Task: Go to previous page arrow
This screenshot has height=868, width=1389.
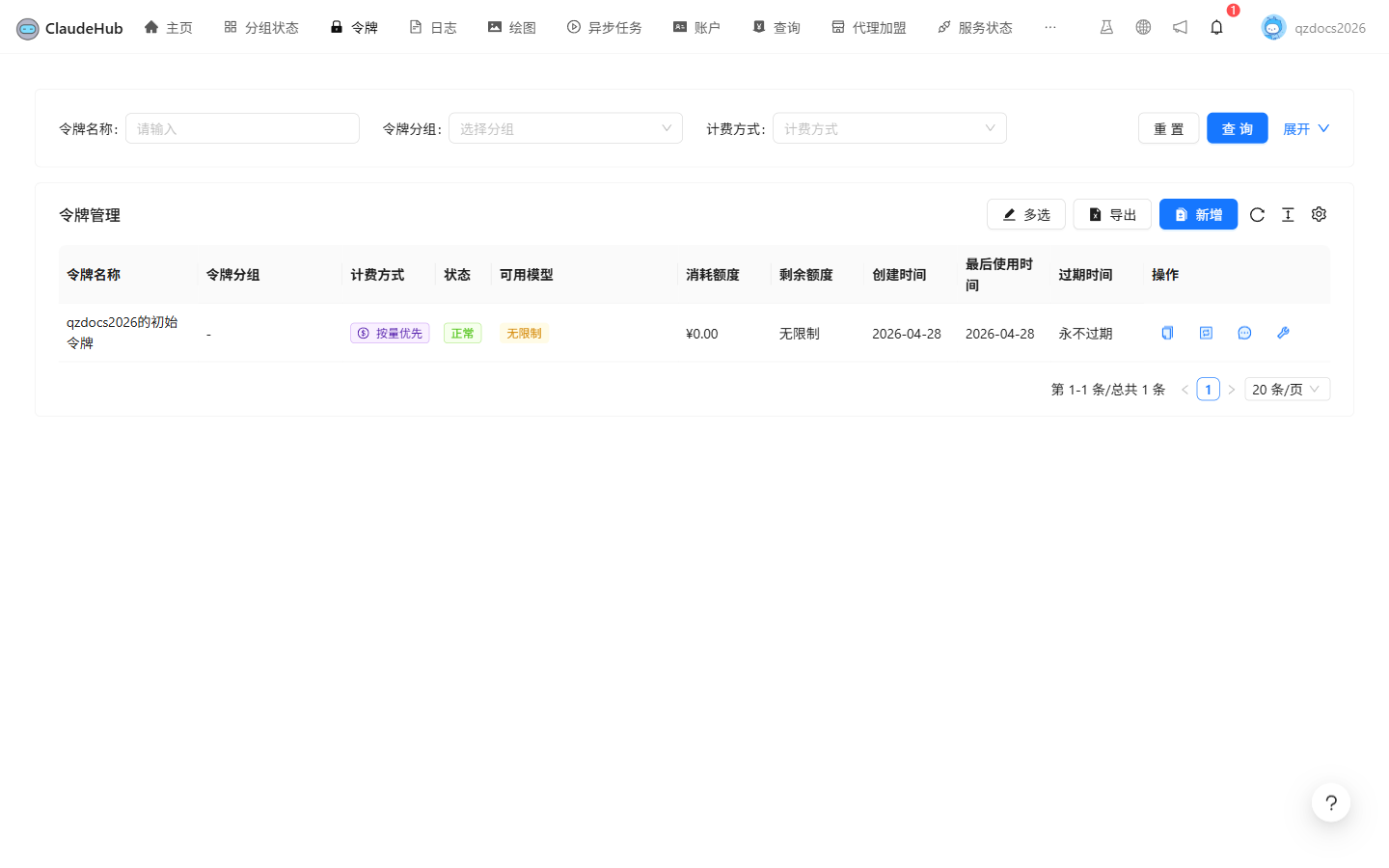Action: [x=1185, y=390]
